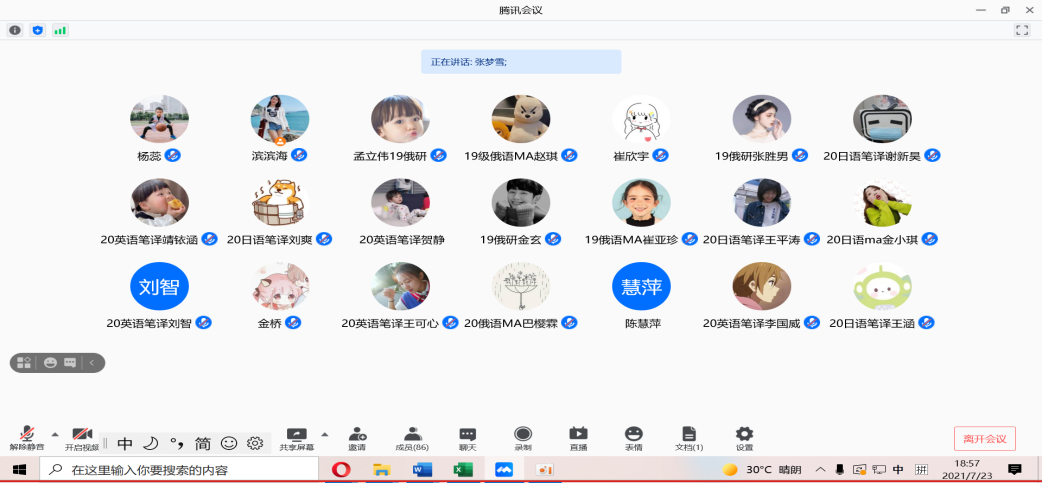Open the 成员(86) members list
This screenshot has height=483, width=1042.
(412, 438)
